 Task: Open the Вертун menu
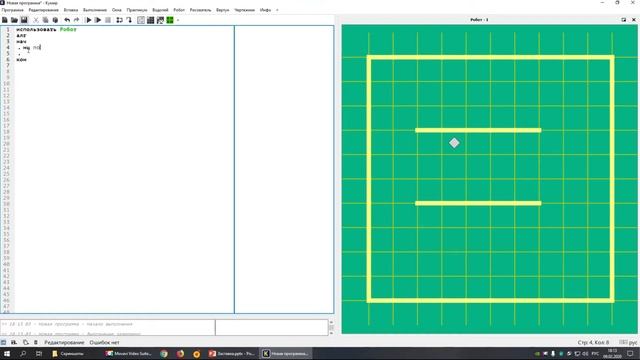pos(222,10)
